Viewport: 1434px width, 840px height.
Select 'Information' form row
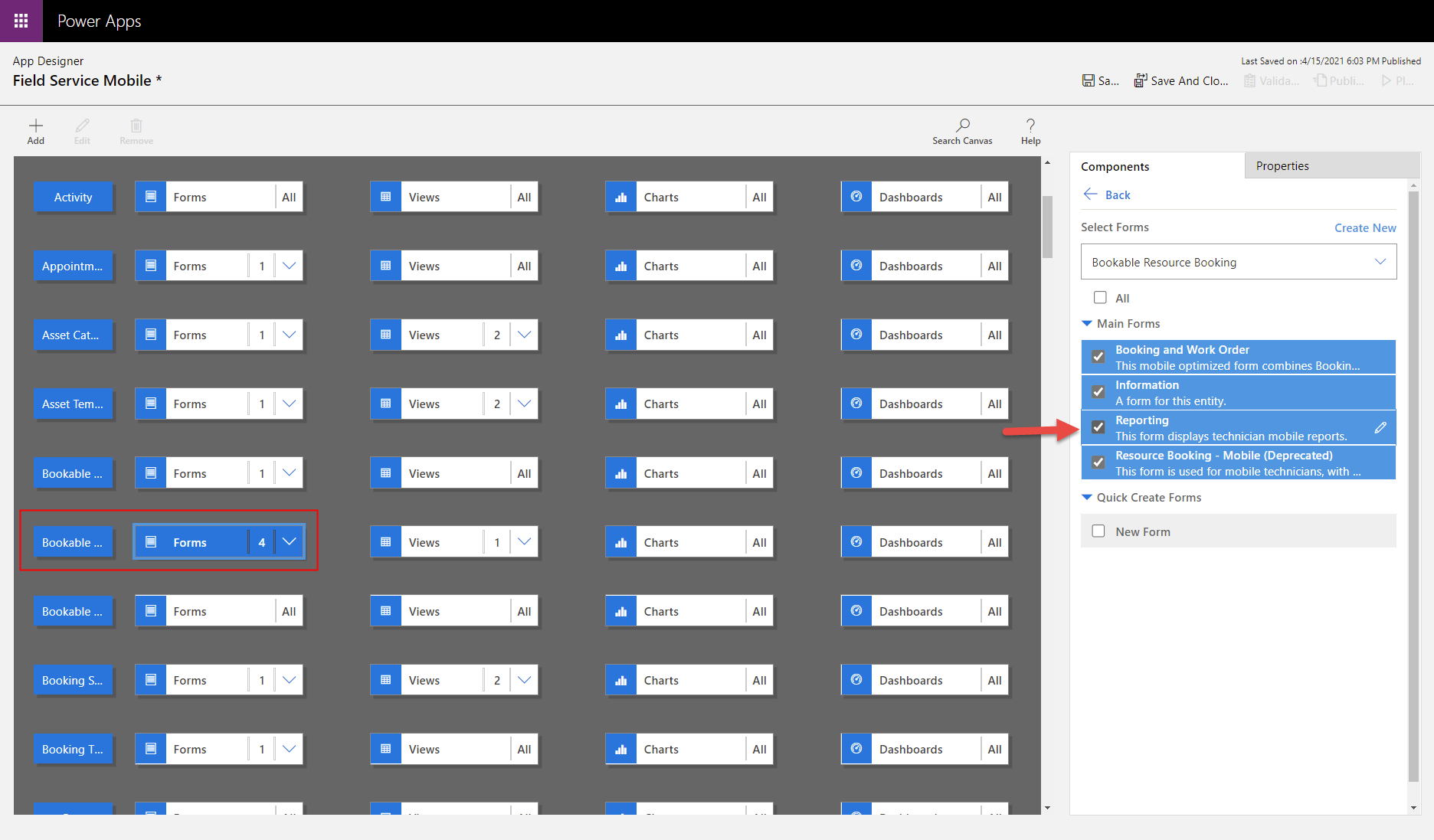point(1238,392)
